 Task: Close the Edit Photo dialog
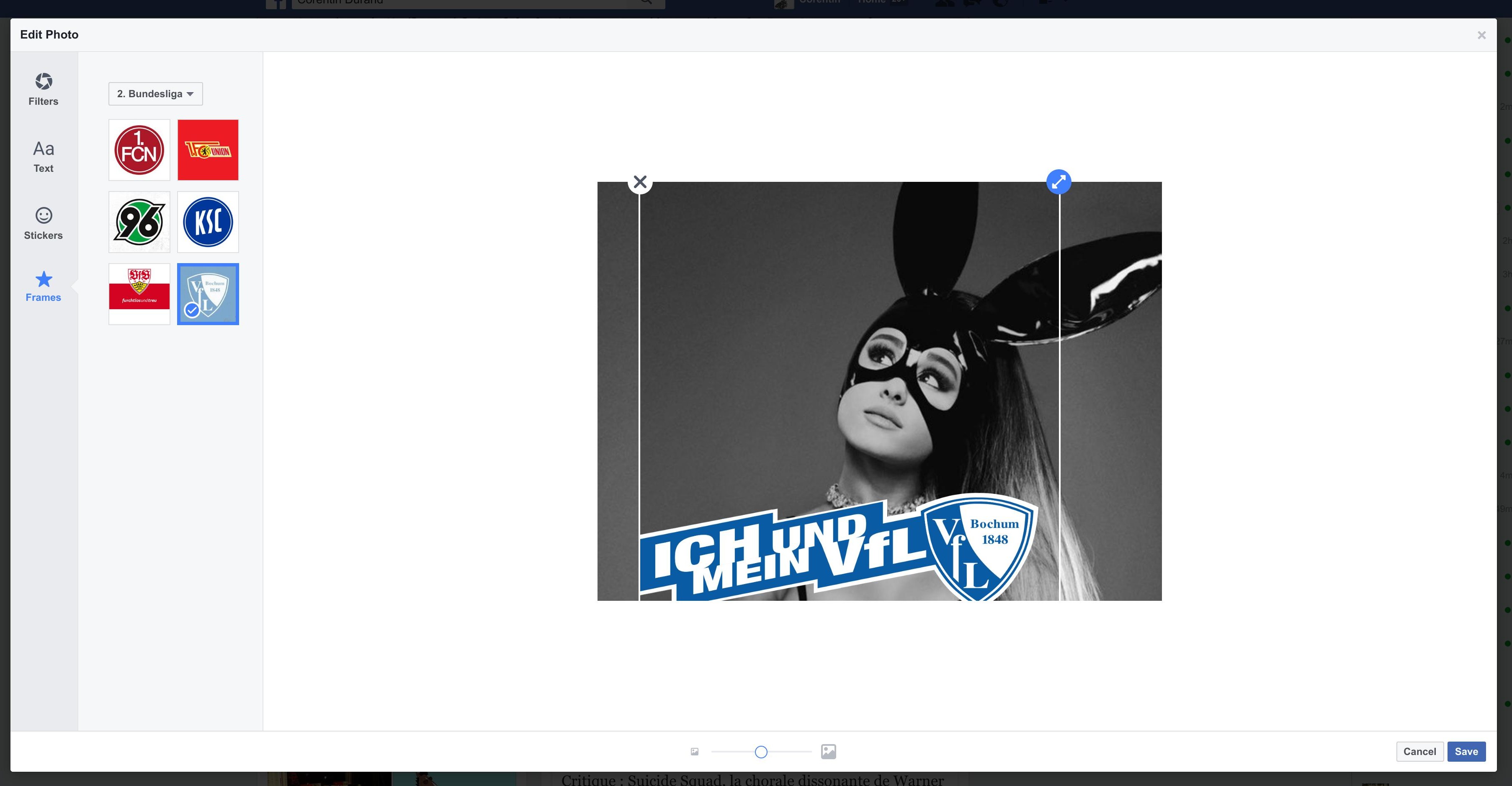[x=1481, y=35]
